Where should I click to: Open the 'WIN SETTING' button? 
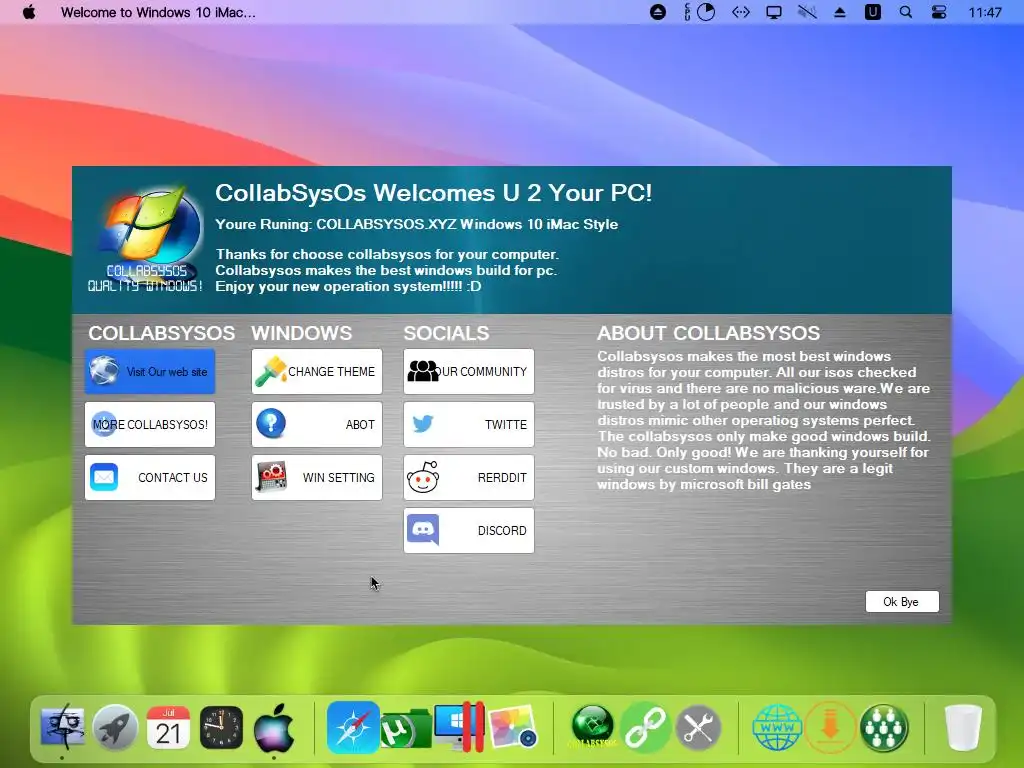click(x=317, y=477)
